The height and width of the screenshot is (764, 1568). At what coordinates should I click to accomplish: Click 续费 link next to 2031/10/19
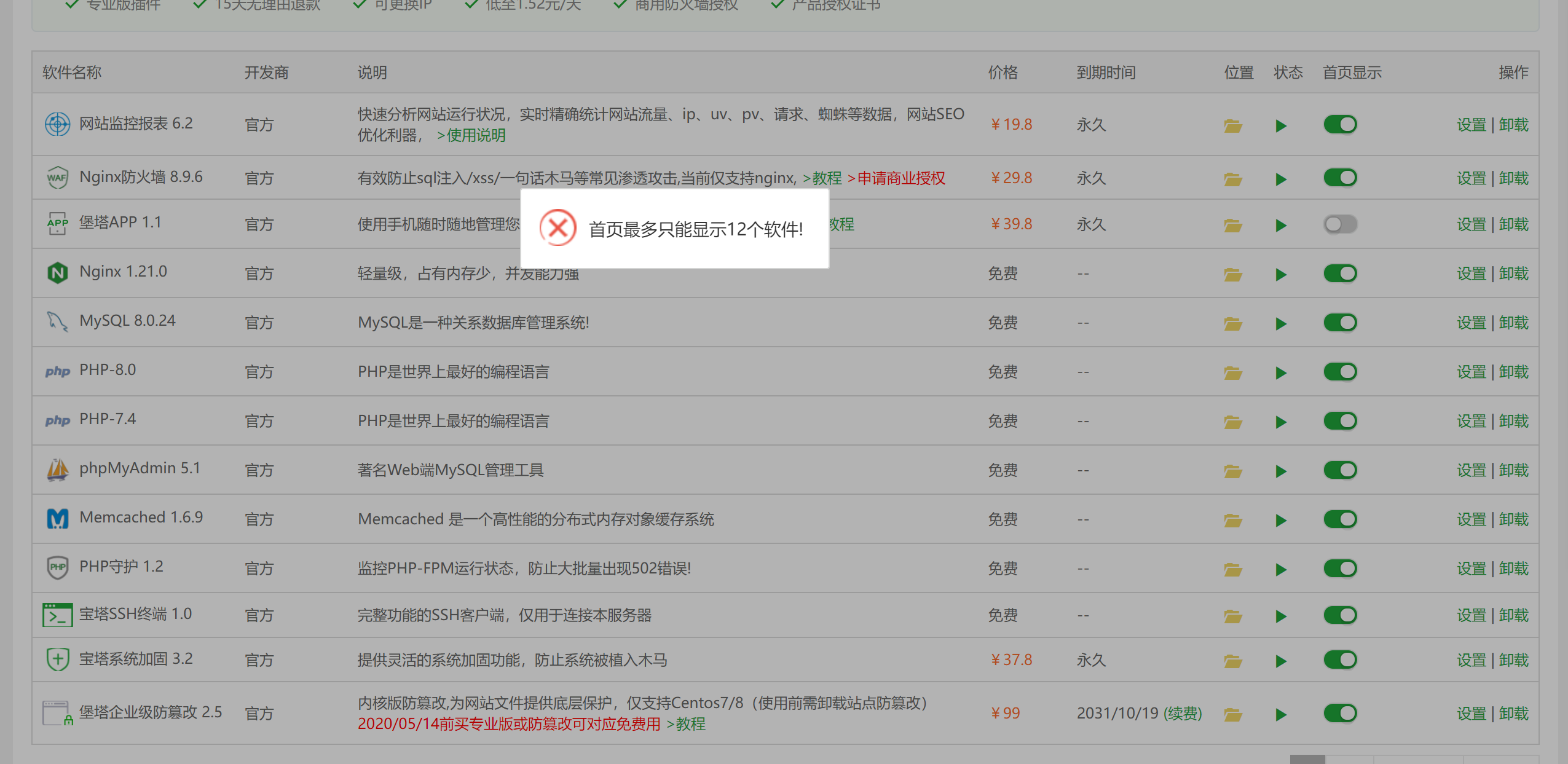[x=1183, y=714]
